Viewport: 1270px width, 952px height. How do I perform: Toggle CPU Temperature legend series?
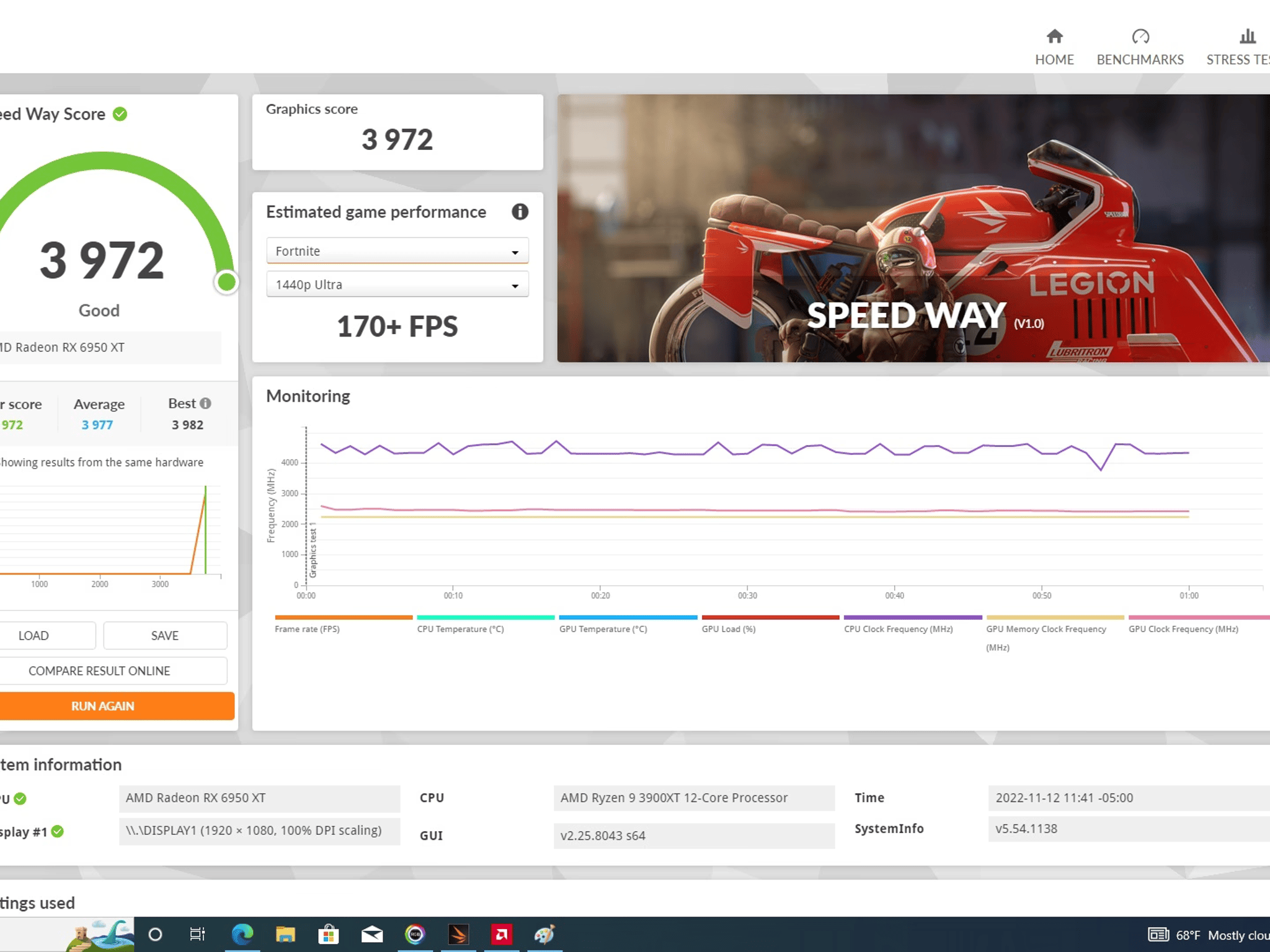[x=486, y=624]
